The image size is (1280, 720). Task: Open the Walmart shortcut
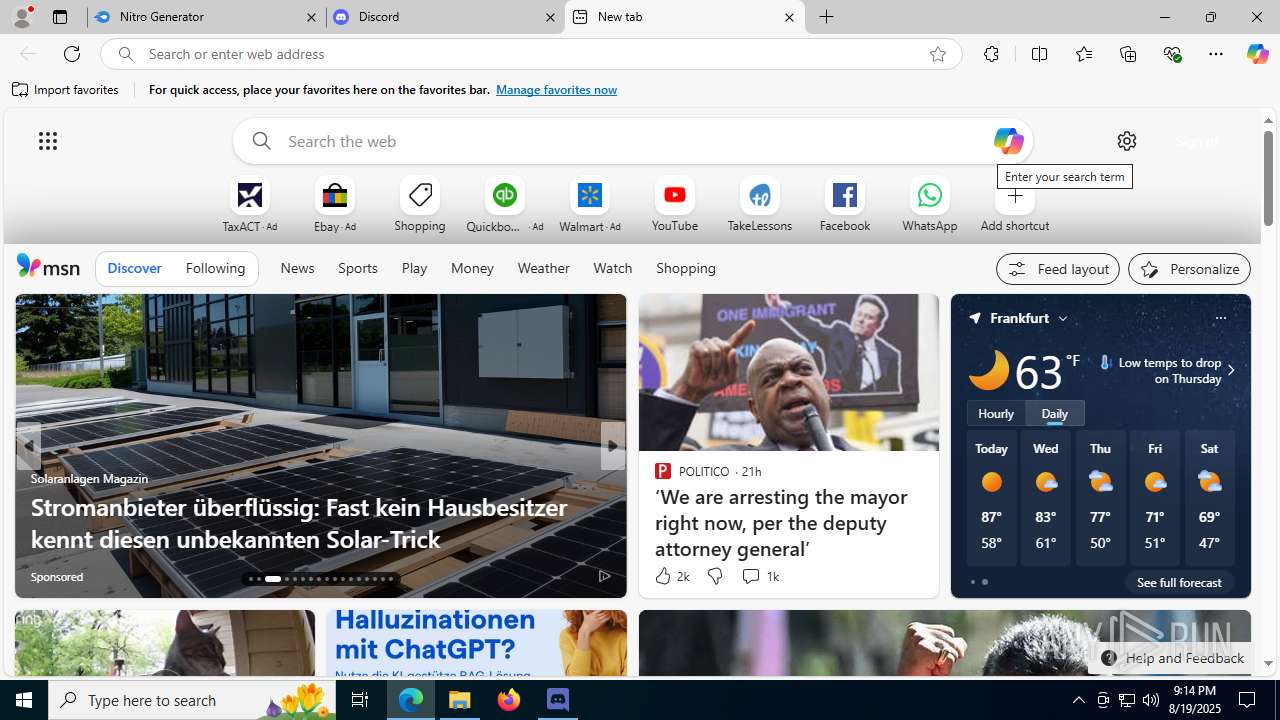click(x=590, y=205)
